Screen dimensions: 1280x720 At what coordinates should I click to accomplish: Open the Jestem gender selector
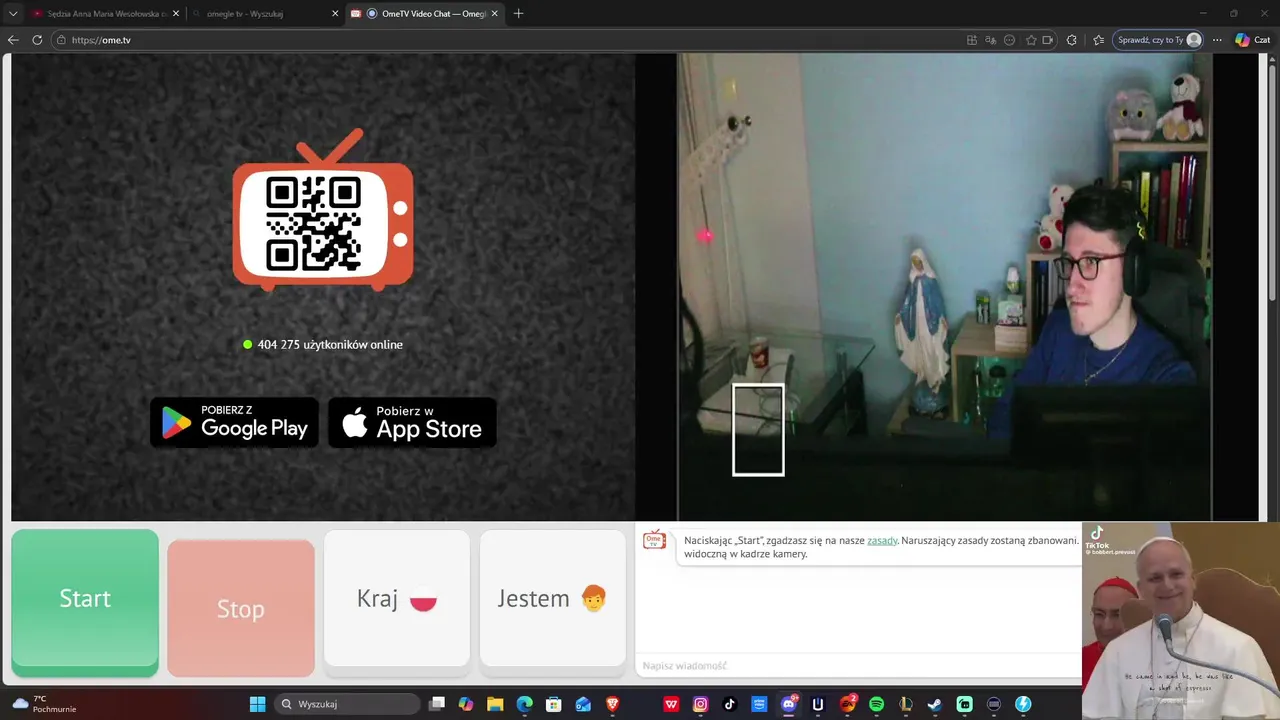click(x=552, y=598)
